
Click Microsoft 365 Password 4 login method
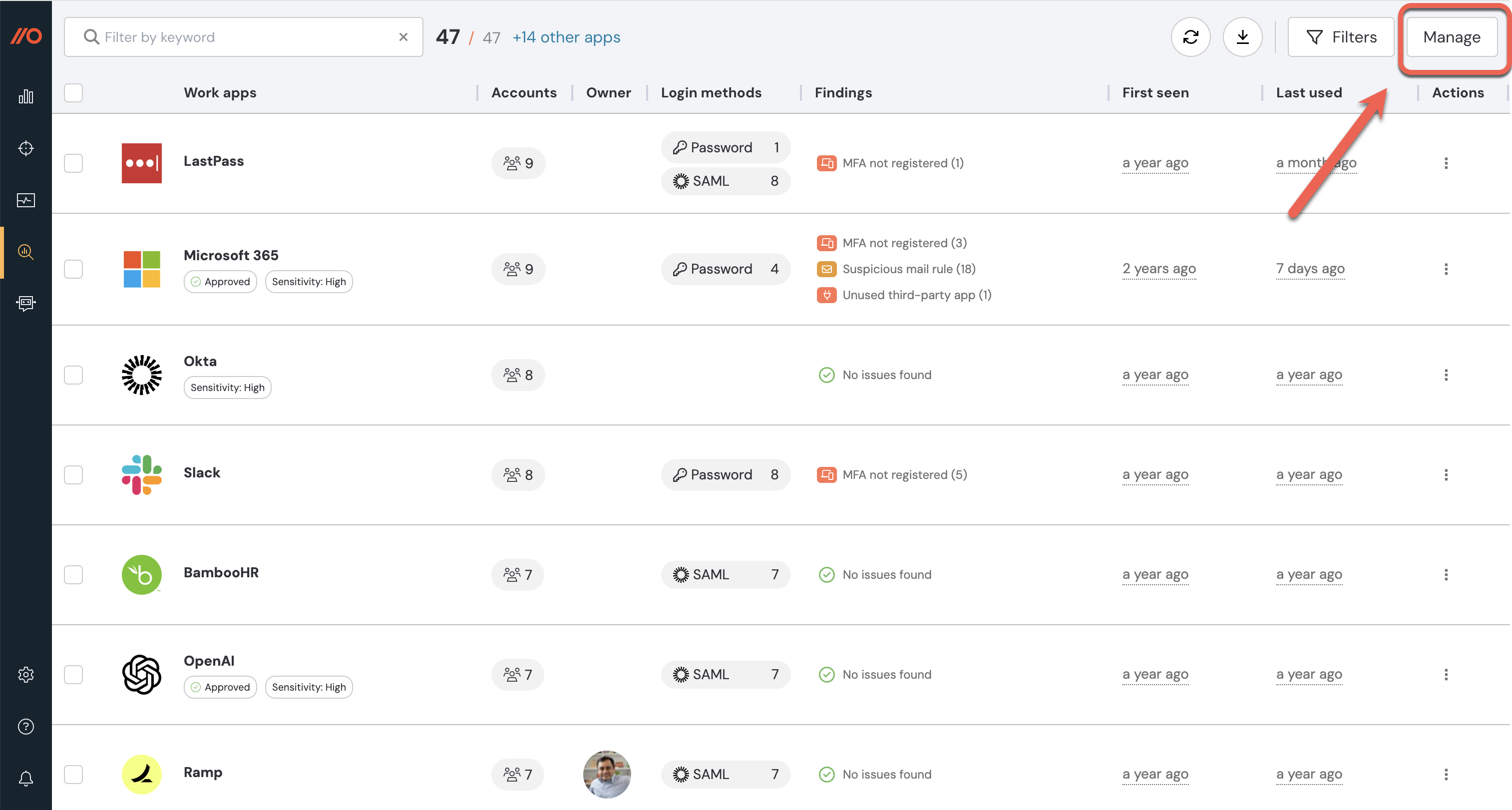point(726,269)
